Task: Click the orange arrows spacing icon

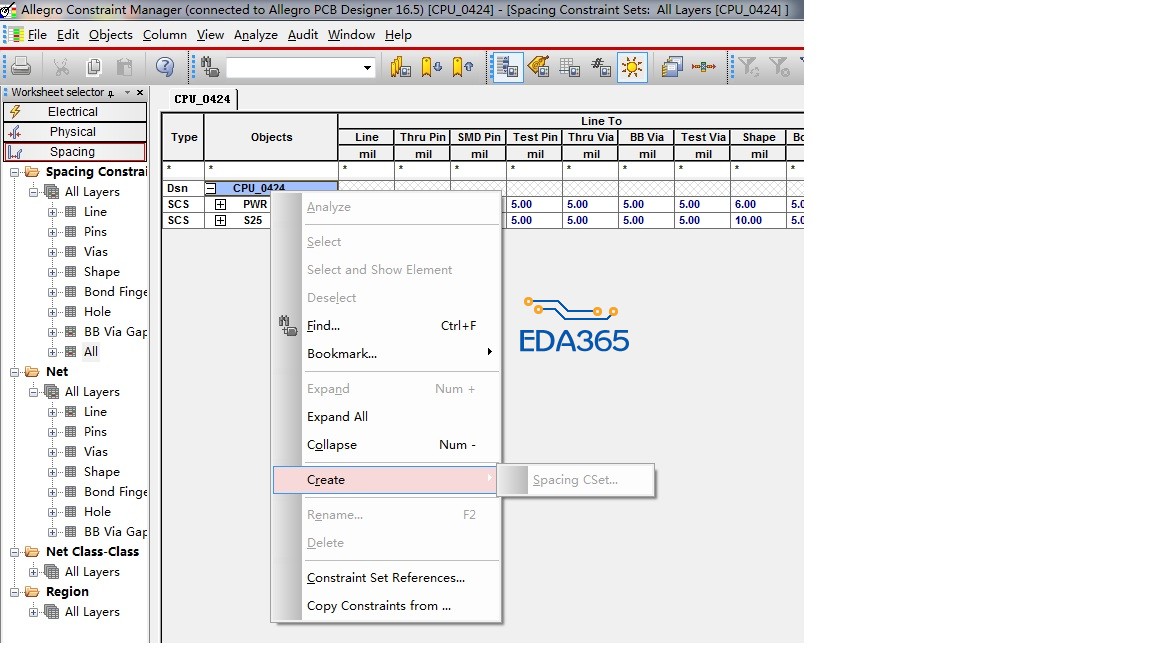Action: click(x=703, y=67)
